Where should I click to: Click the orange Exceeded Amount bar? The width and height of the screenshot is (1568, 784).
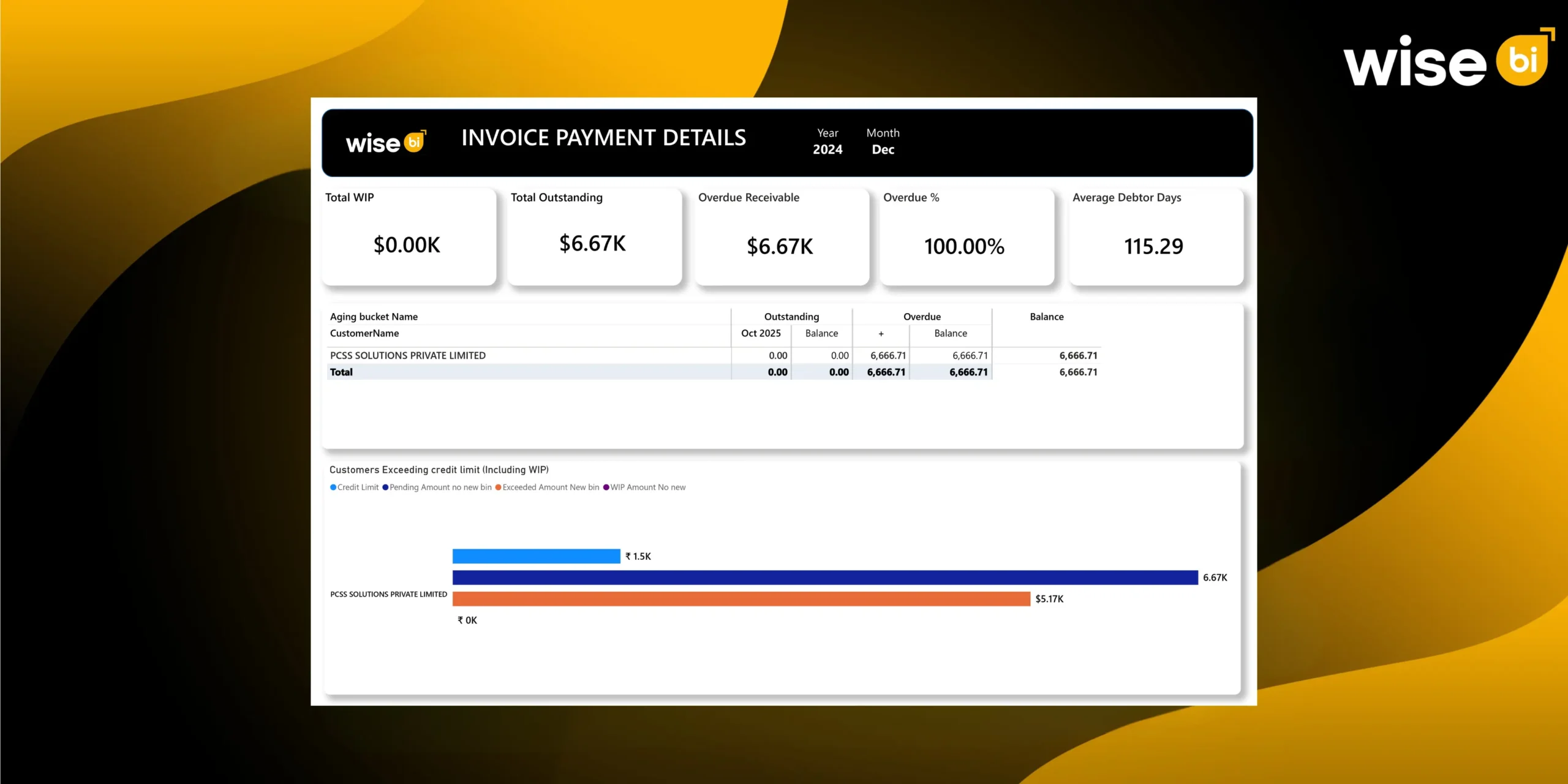pos(735,599)
